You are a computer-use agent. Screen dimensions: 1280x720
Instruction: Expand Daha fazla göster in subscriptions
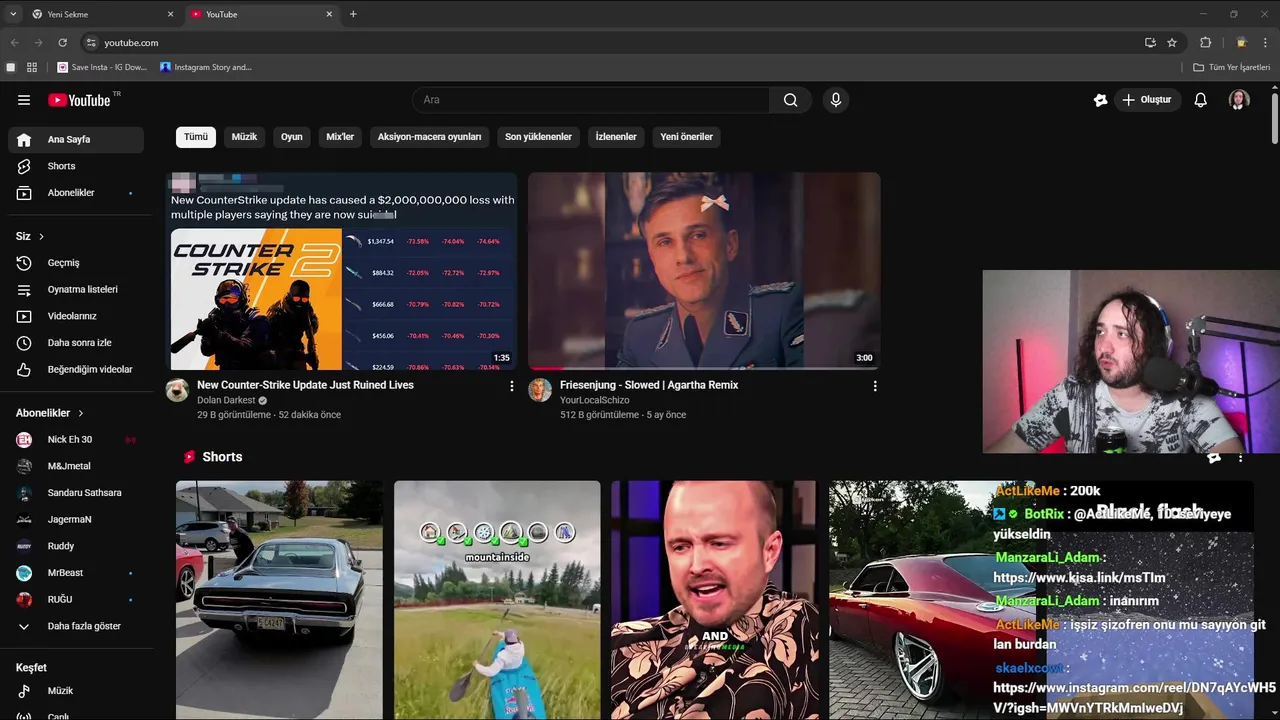pos(76,626)
